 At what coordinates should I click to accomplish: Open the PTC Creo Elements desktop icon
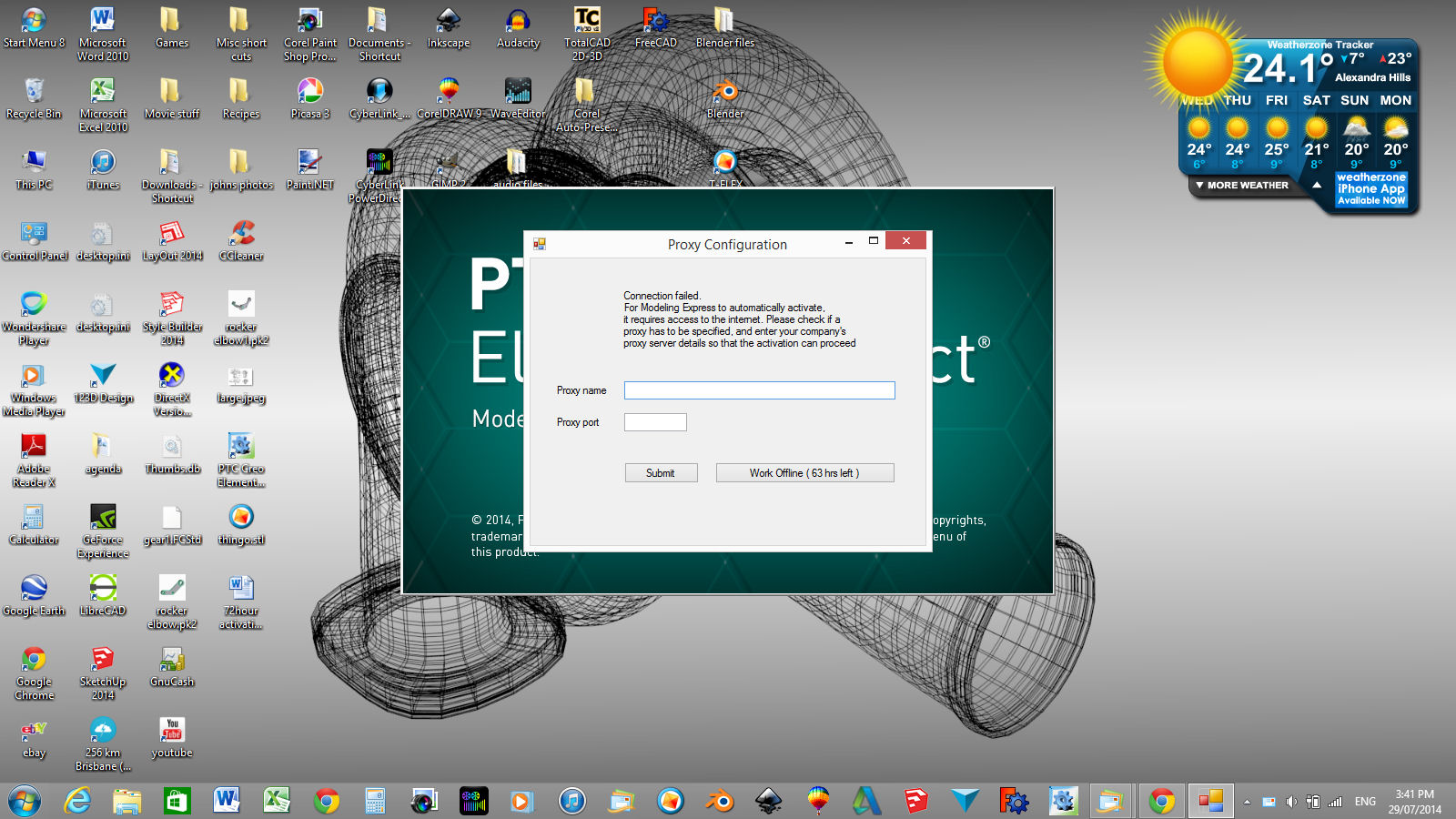[241, 460]
